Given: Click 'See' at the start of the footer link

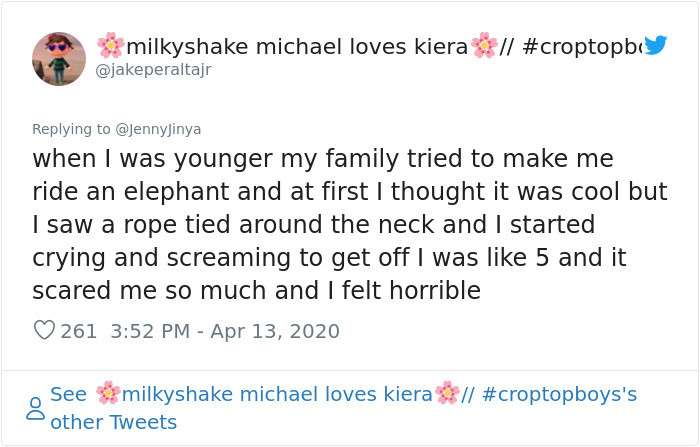Looking at the screenshot, I should click(x=68, y=394).
